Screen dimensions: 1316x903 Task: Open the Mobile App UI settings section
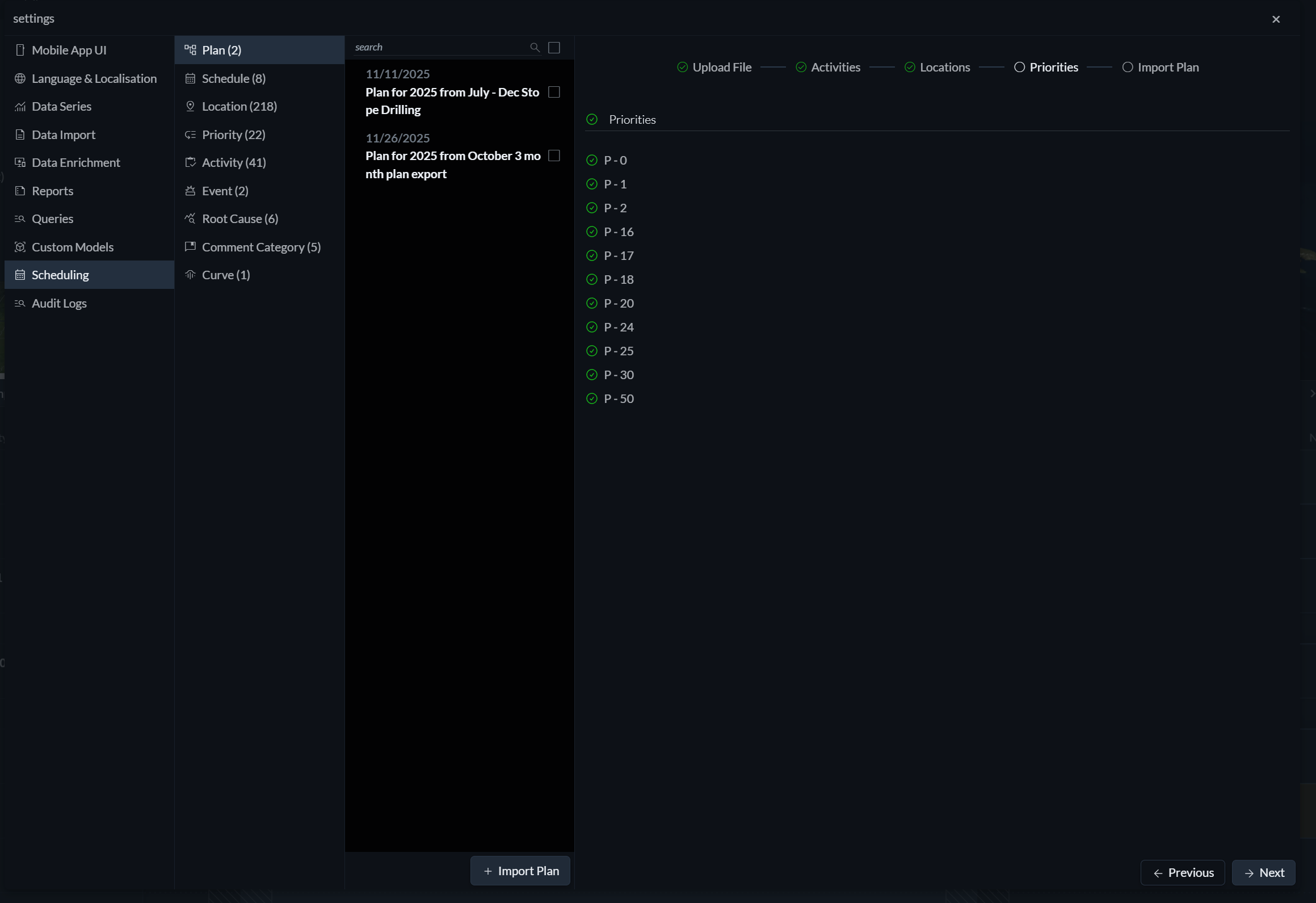coord(89,50)
